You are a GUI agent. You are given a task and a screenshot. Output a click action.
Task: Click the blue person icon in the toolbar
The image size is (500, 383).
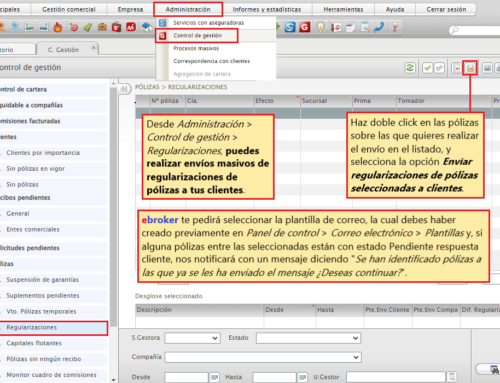pos(15,27)
